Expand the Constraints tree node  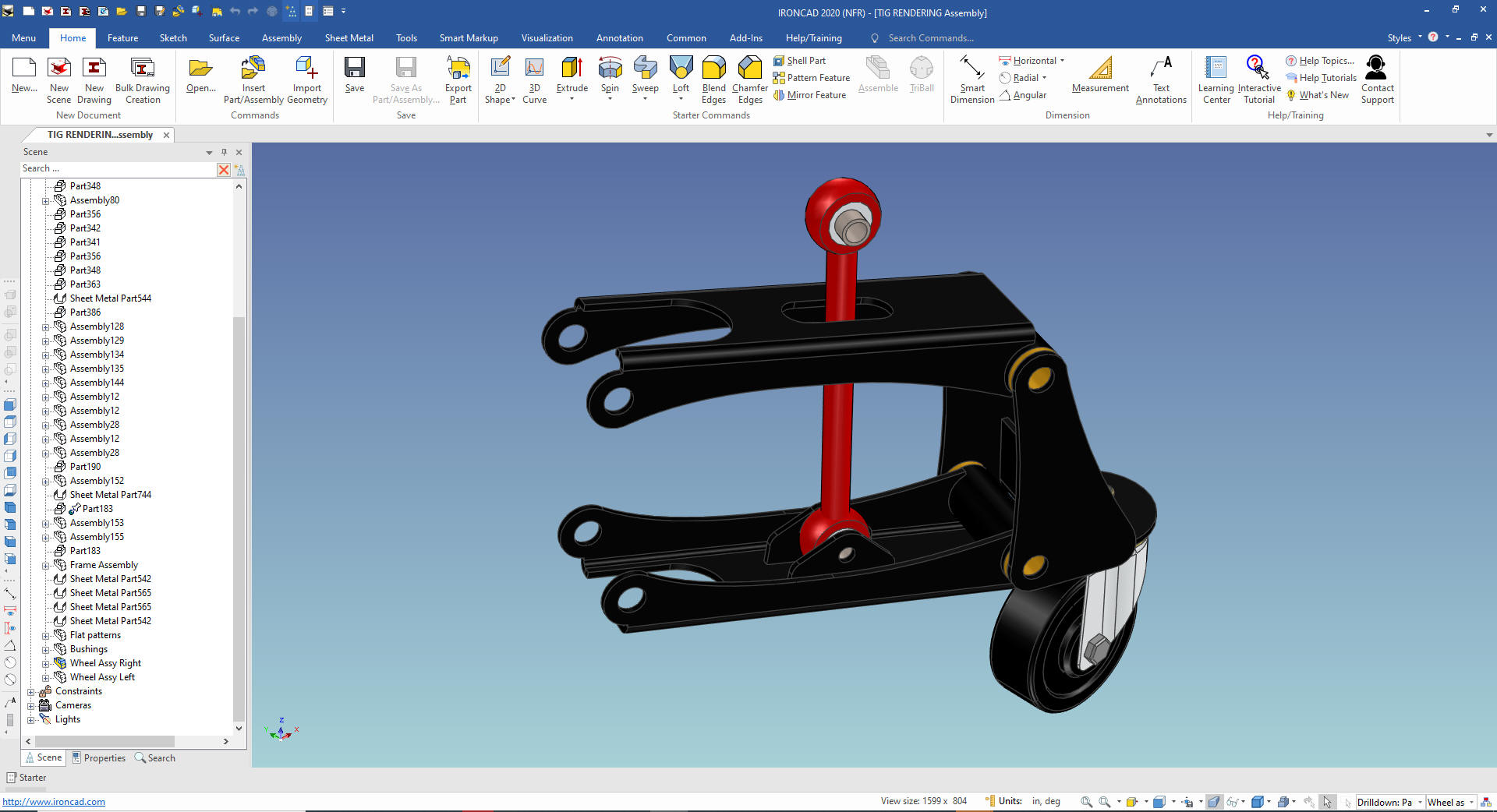[30, 692]
